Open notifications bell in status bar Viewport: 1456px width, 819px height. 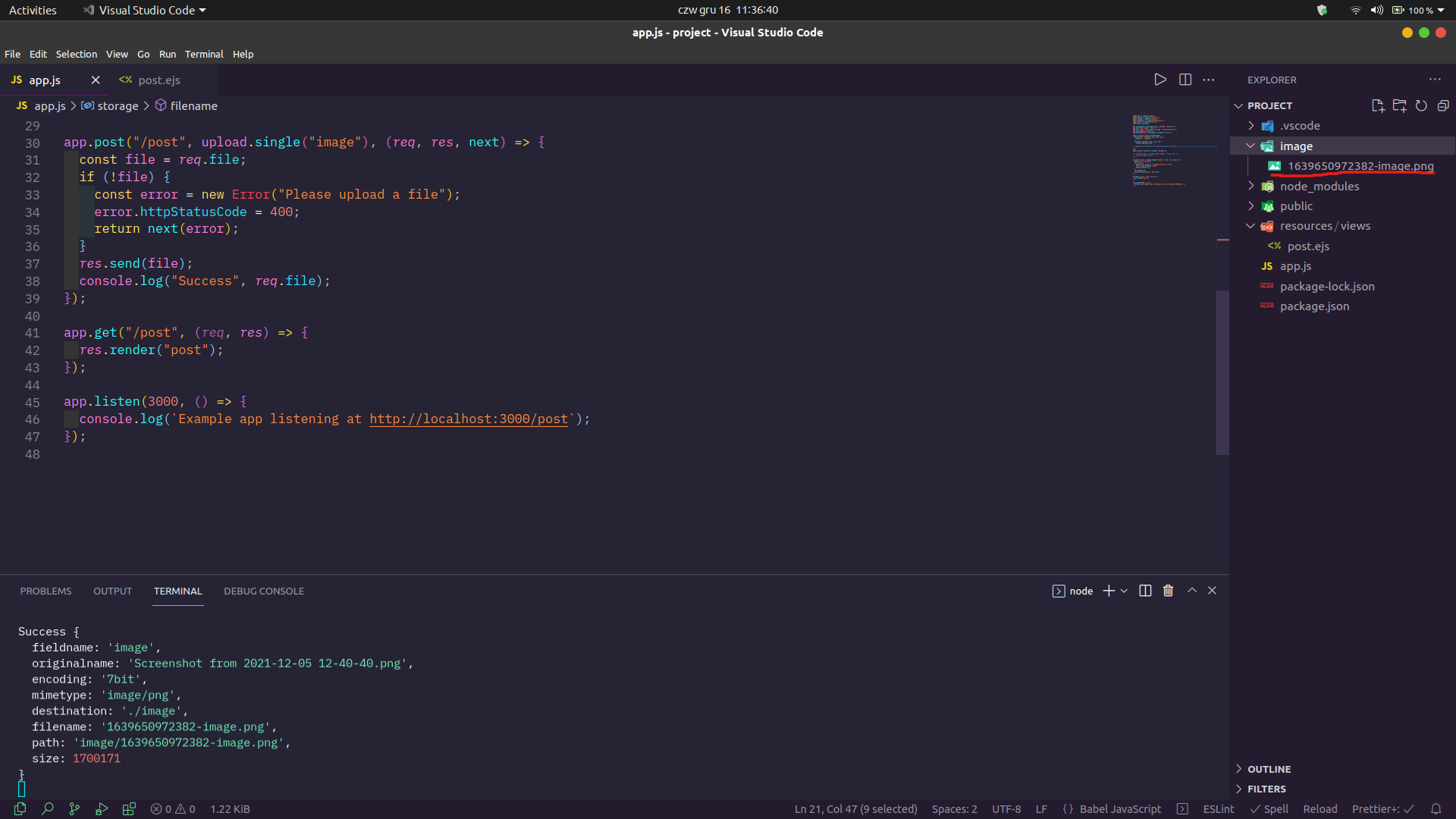(x=1436, y=809)
